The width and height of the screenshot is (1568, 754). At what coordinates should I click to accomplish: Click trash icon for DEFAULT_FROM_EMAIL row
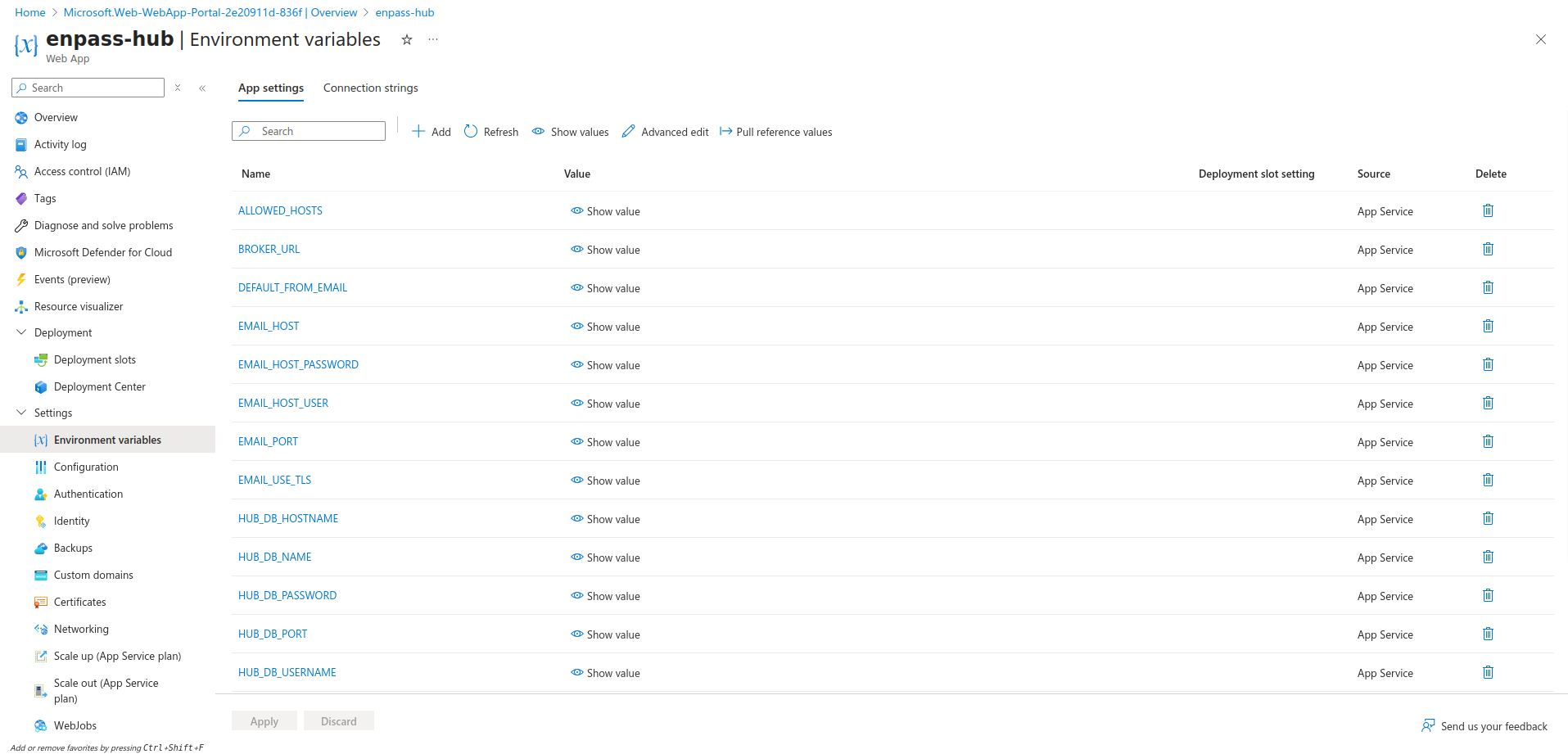1488,287
